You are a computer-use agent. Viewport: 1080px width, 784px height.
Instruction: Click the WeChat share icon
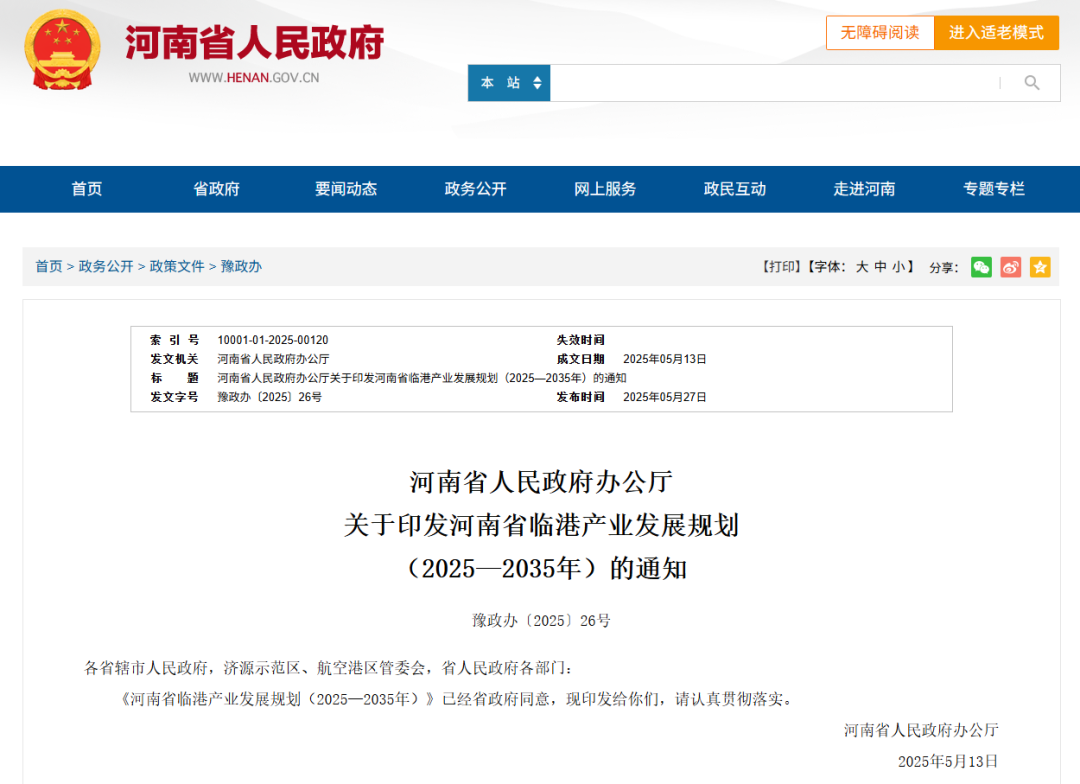pyautogui.click(x=981, y=267)
